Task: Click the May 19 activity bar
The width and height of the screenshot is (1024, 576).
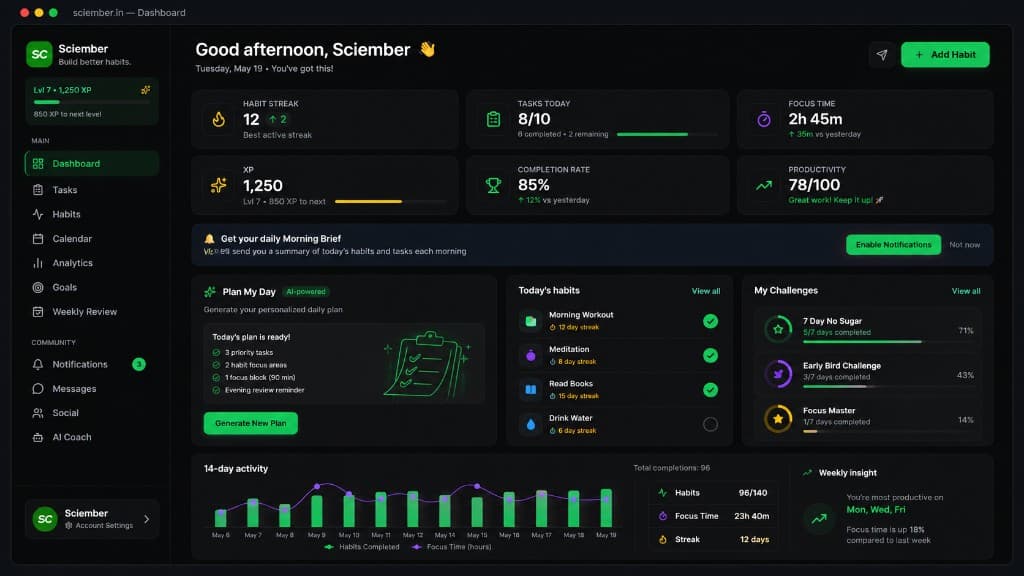Action: [x=606, y=508]
